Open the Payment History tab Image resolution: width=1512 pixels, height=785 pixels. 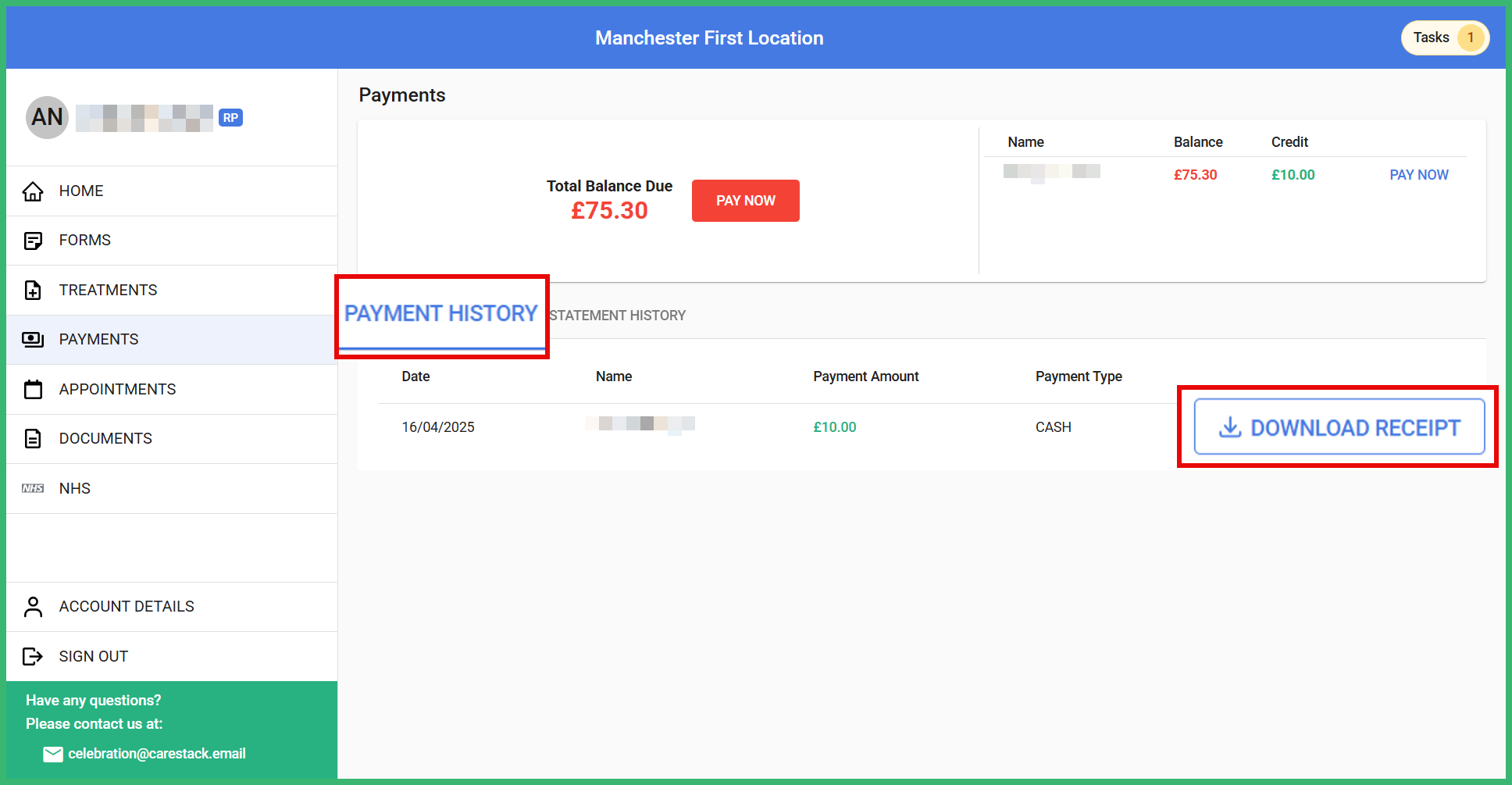pyautogui.click(x=440, y=313)
